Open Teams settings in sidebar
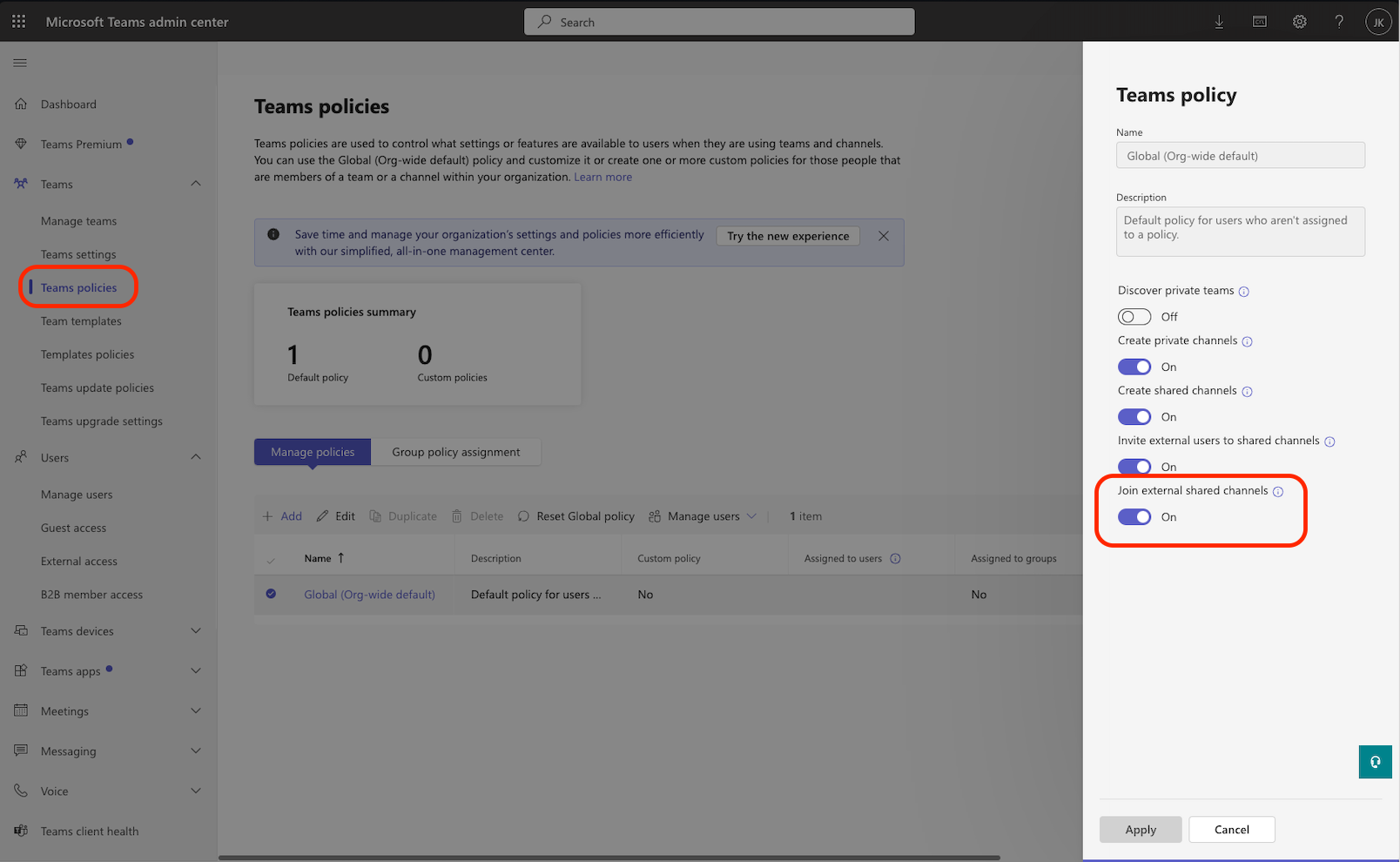1400x862 pixels. click(78, 254)
